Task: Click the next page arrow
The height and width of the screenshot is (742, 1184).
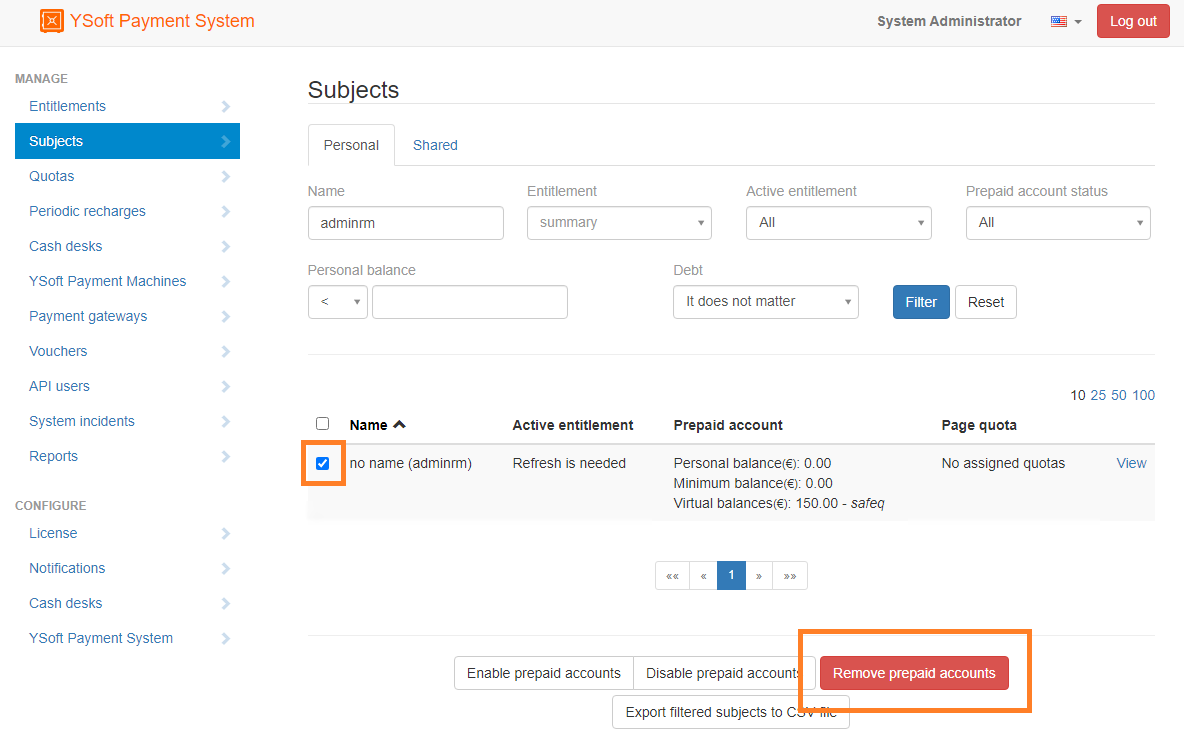Action: pos(759,576)
